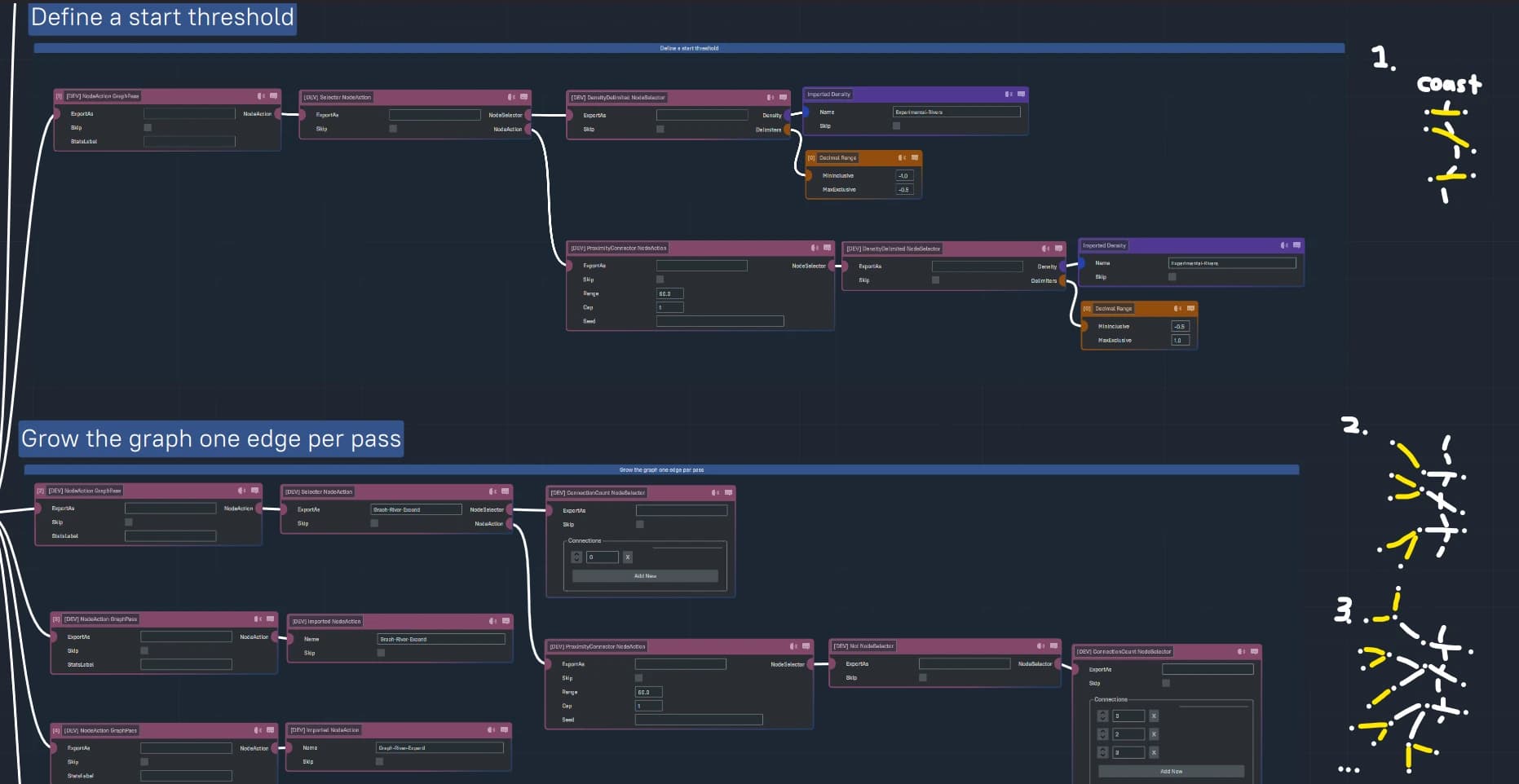
Task: Click stepper arrows beside the single connection value 0
Action: [576, 557]
